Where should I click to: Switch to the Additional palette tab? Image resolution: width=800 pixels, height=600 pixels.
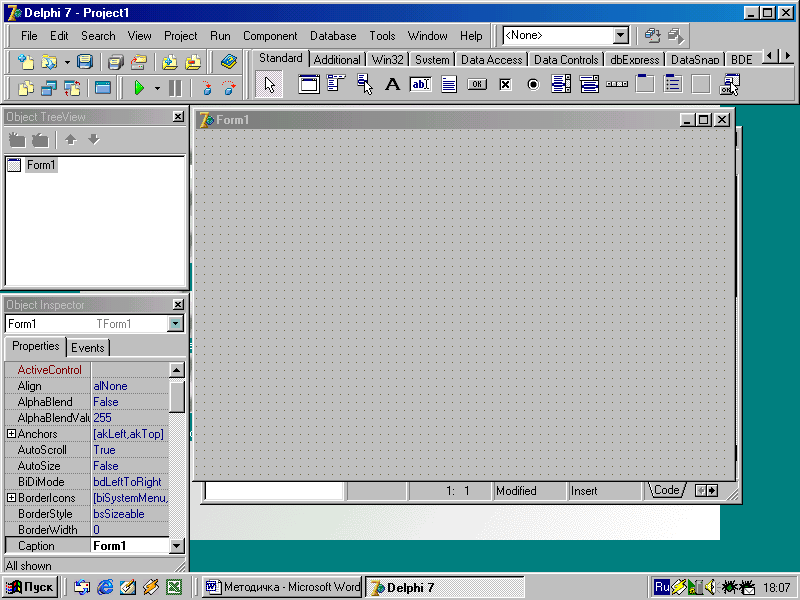pyautogui.click(x=337, y=60)
